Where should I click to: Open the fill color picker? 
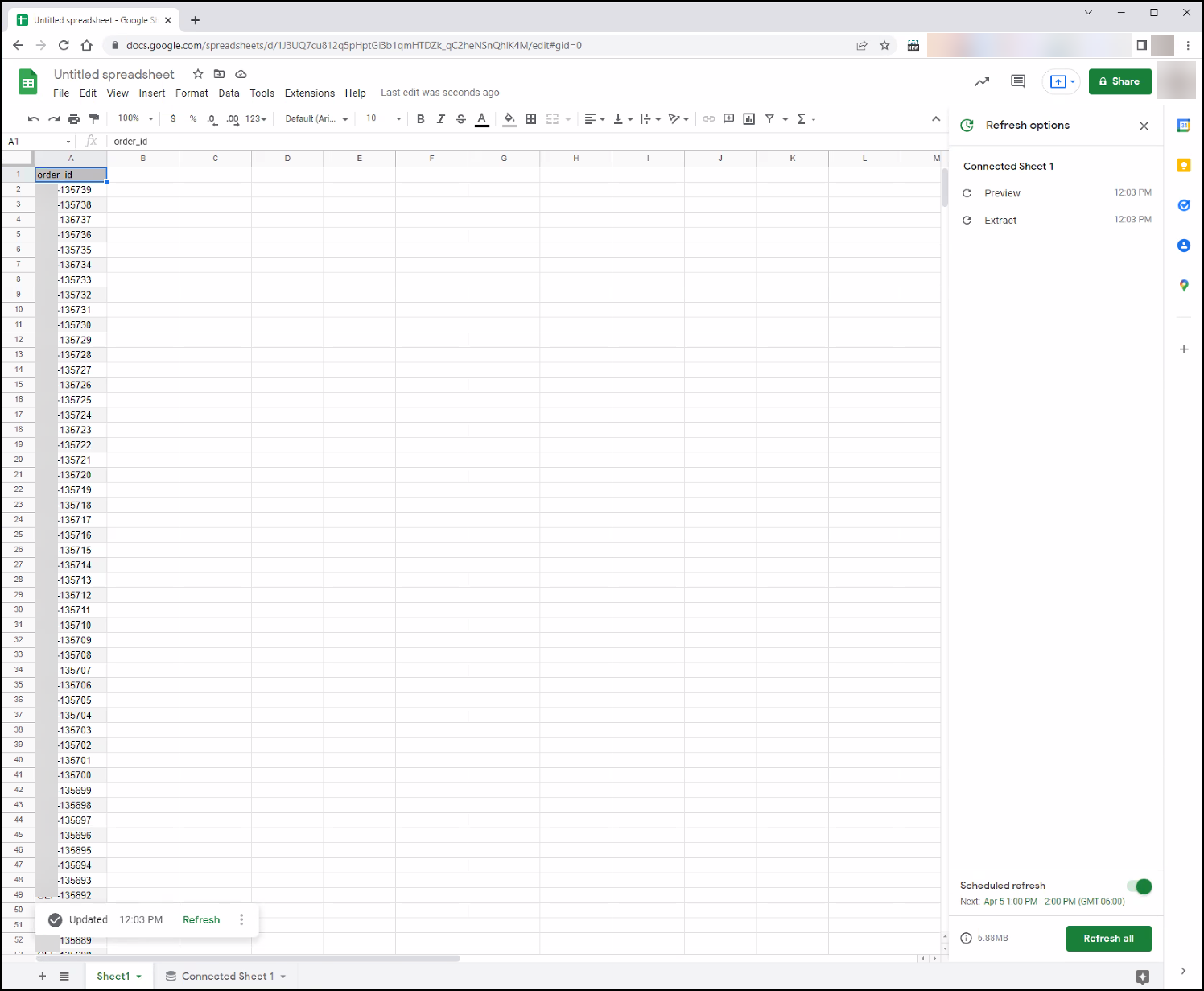pyautogui.click(x=509, y=119)
